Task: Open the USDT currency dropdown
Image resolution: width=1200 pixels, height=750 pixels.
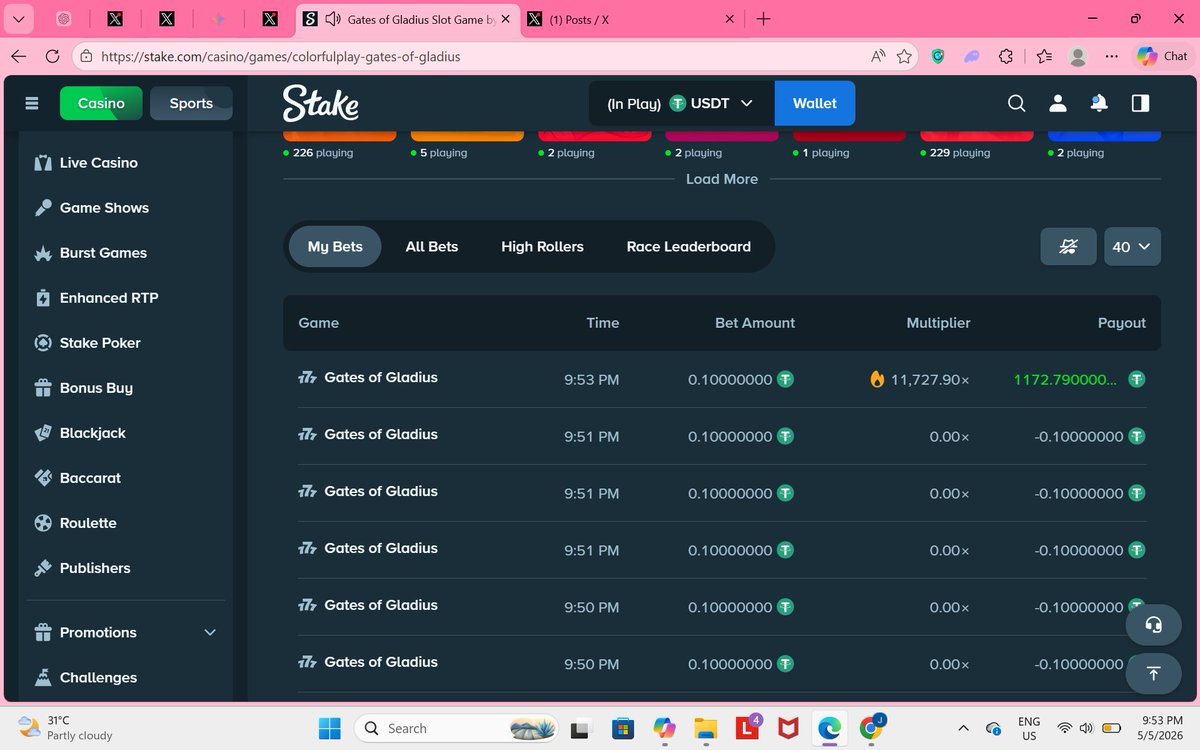Action: pyautogui.click(x=681, y=103)
